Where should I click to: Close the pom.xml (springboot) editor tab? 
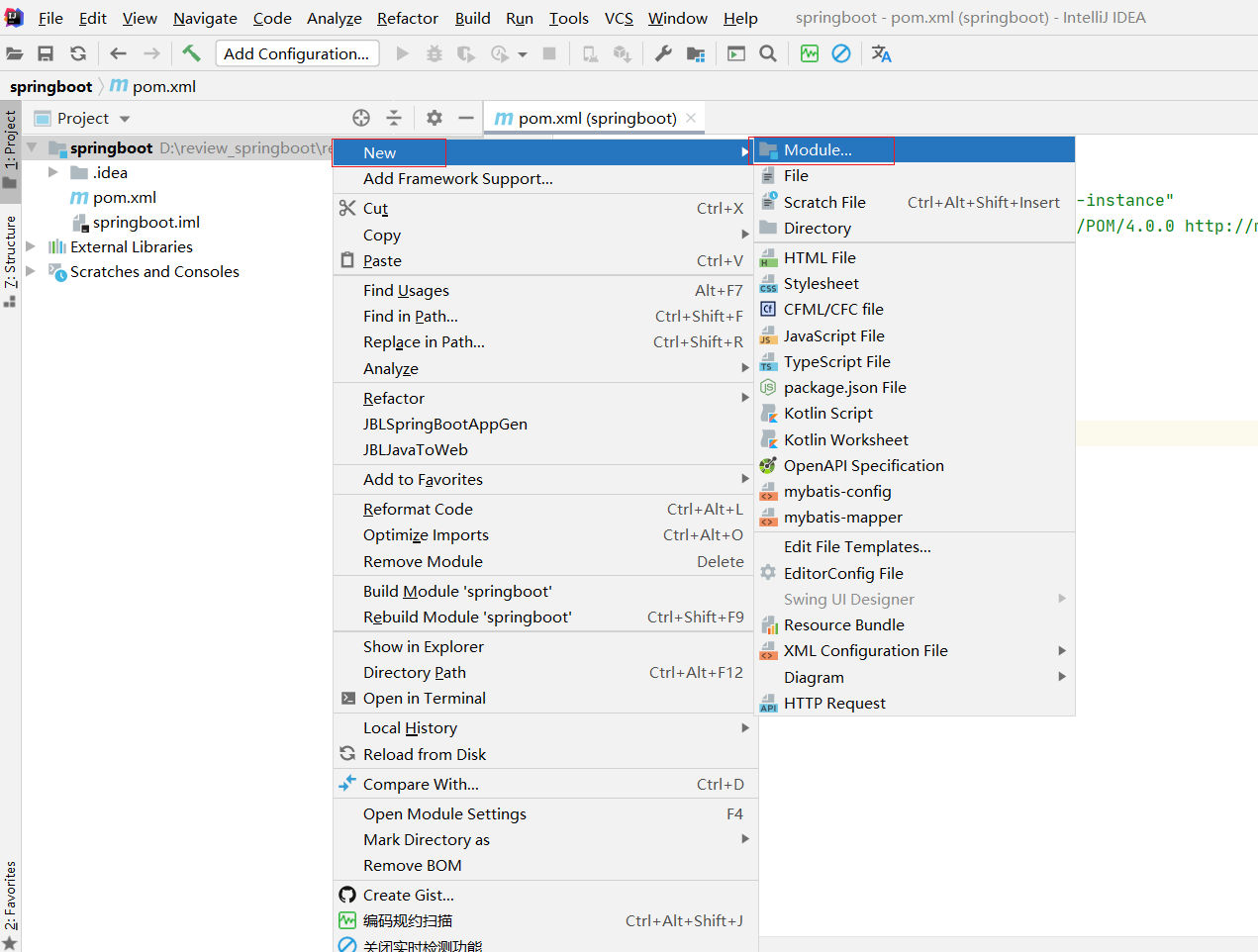[691, 118]
